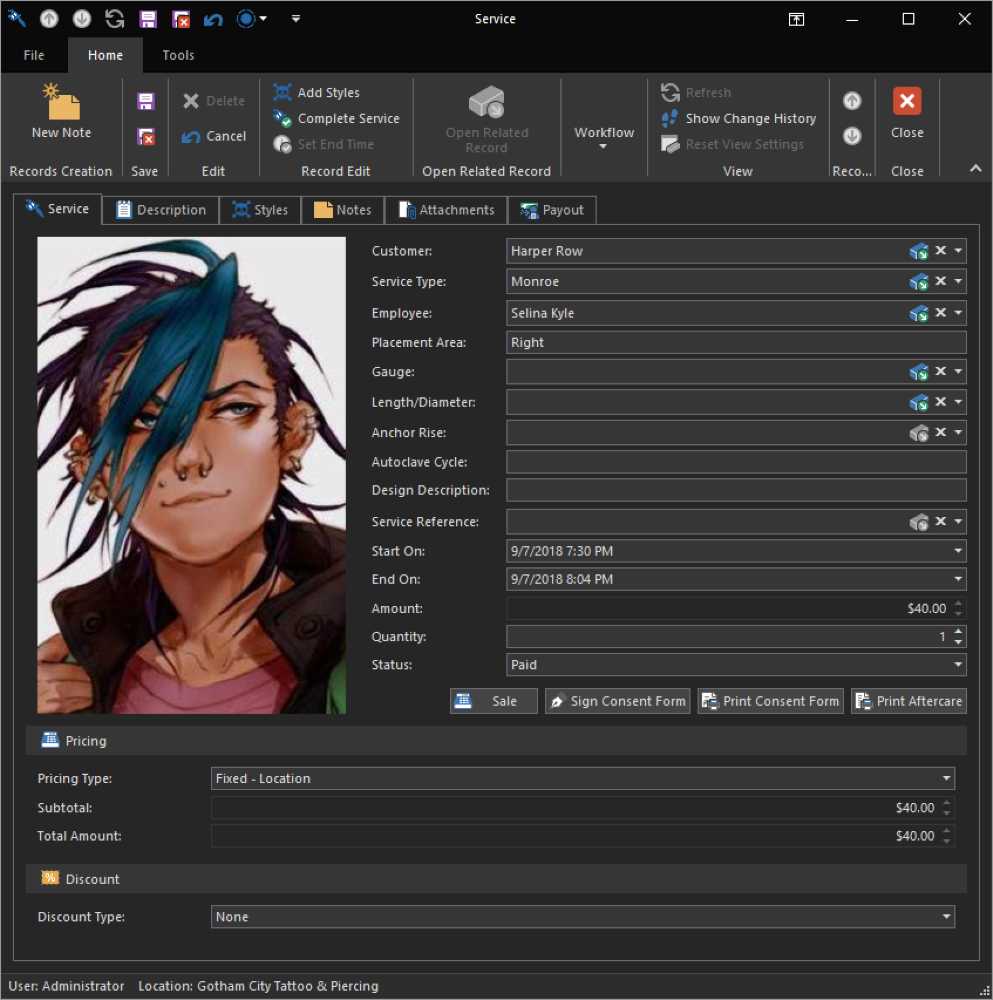The width and height of the screenshot is (993, 1000).
Task: Clear the Length/Diameter field with X
Action: point(941,402)
